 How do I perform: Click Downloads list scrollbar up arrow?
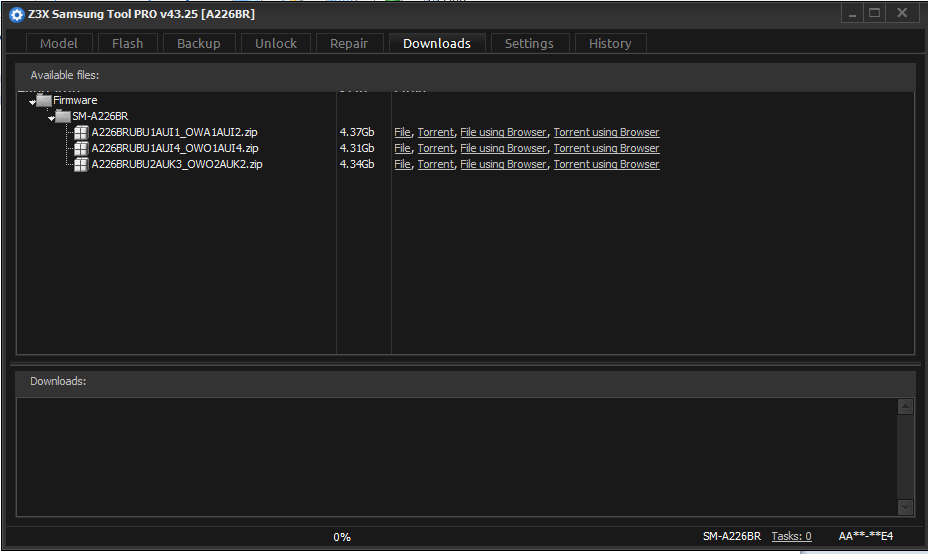[906, 407]
